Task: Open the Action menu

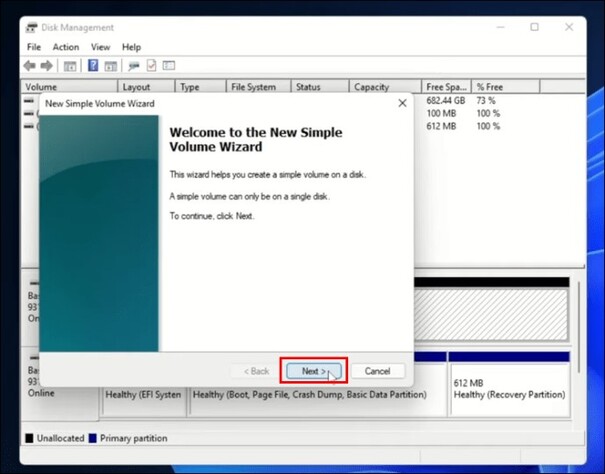Action: pos(66,47)
